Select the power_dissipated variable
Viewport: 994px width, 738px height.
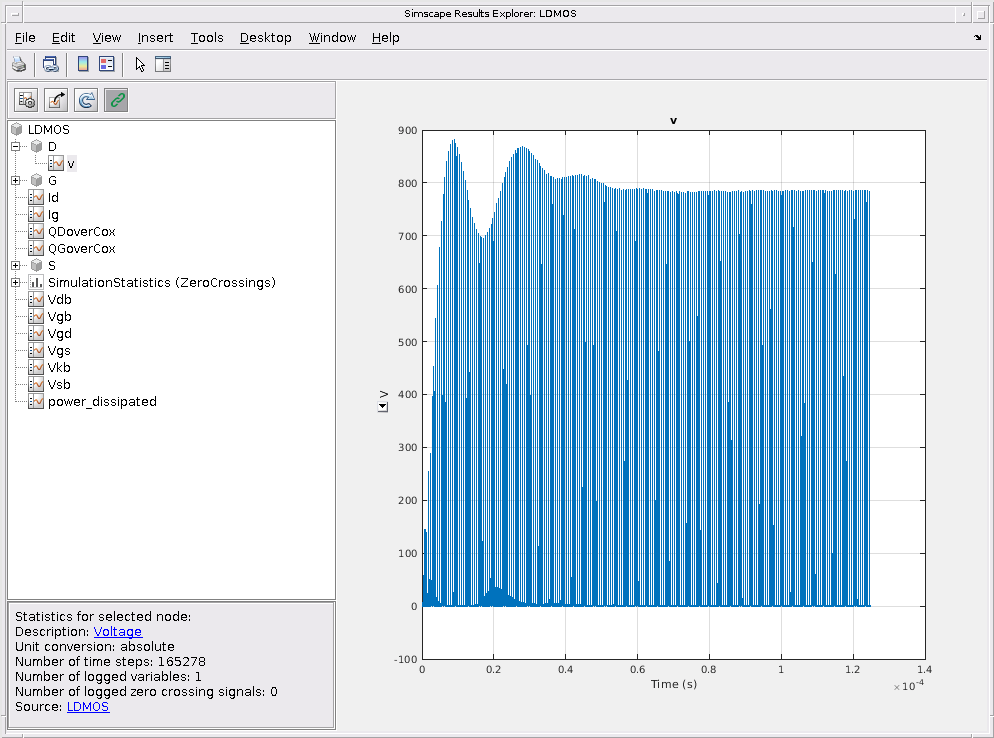(x=102, y=402)
